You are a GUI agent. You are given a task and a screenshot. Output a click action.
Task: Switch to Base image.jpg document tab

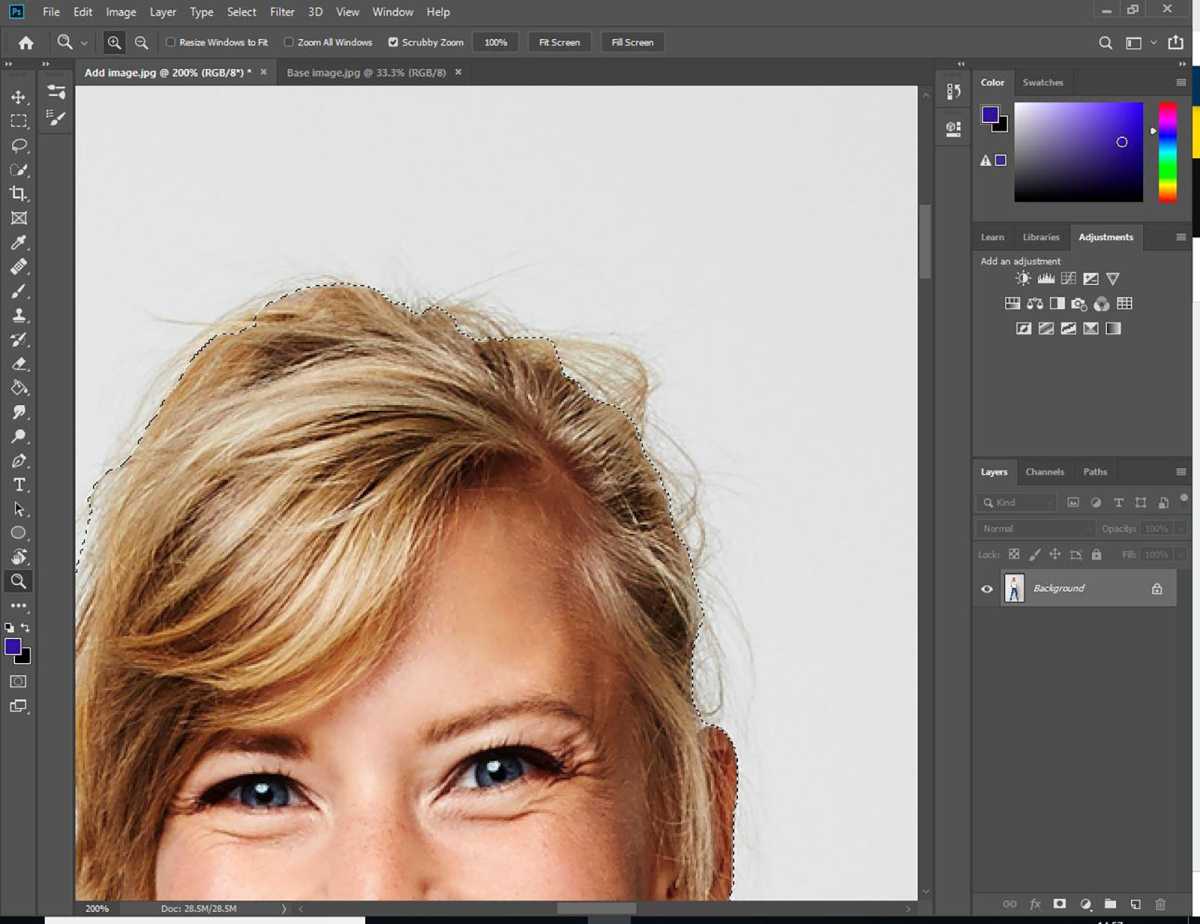coord(366,73)
